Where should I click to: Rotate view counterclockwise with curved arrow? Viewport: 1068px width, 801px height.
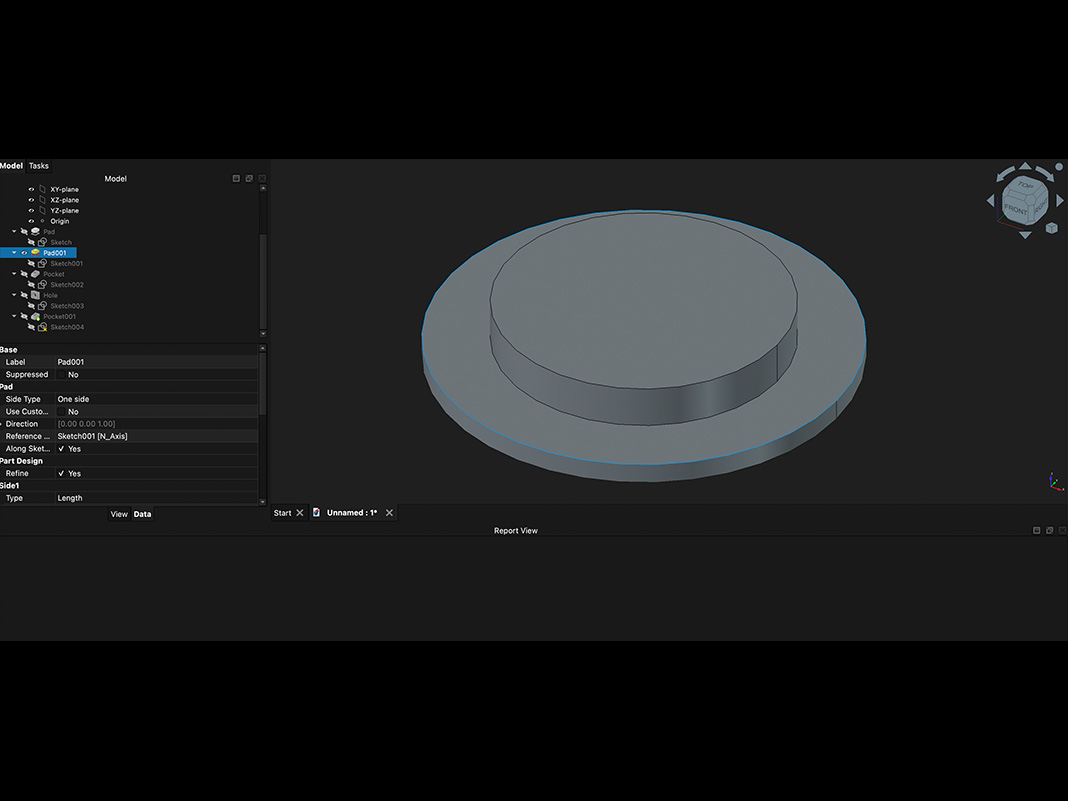1005,173
